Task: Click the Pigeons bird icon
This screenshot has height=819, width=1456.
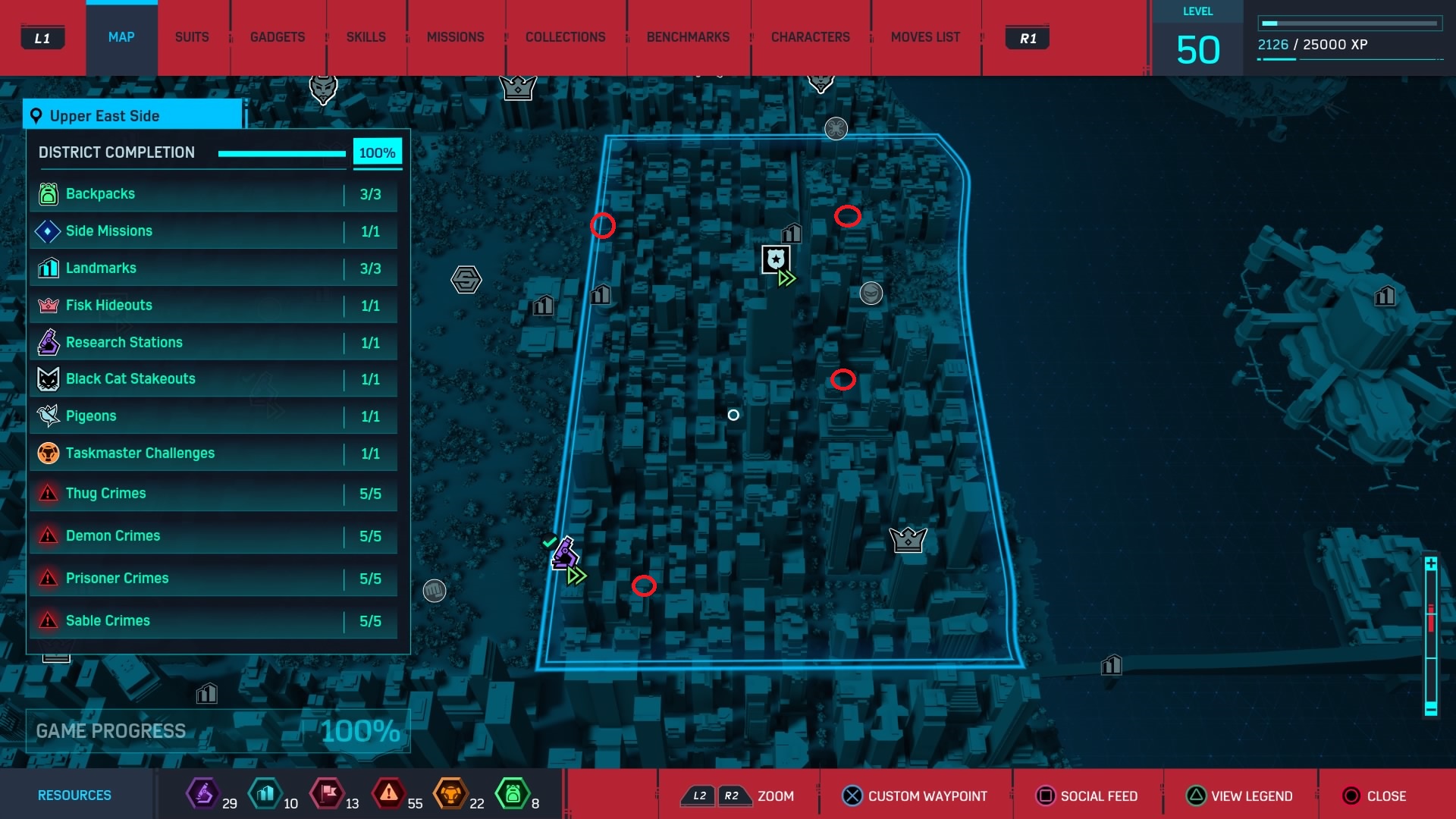Action: point(48,416)
